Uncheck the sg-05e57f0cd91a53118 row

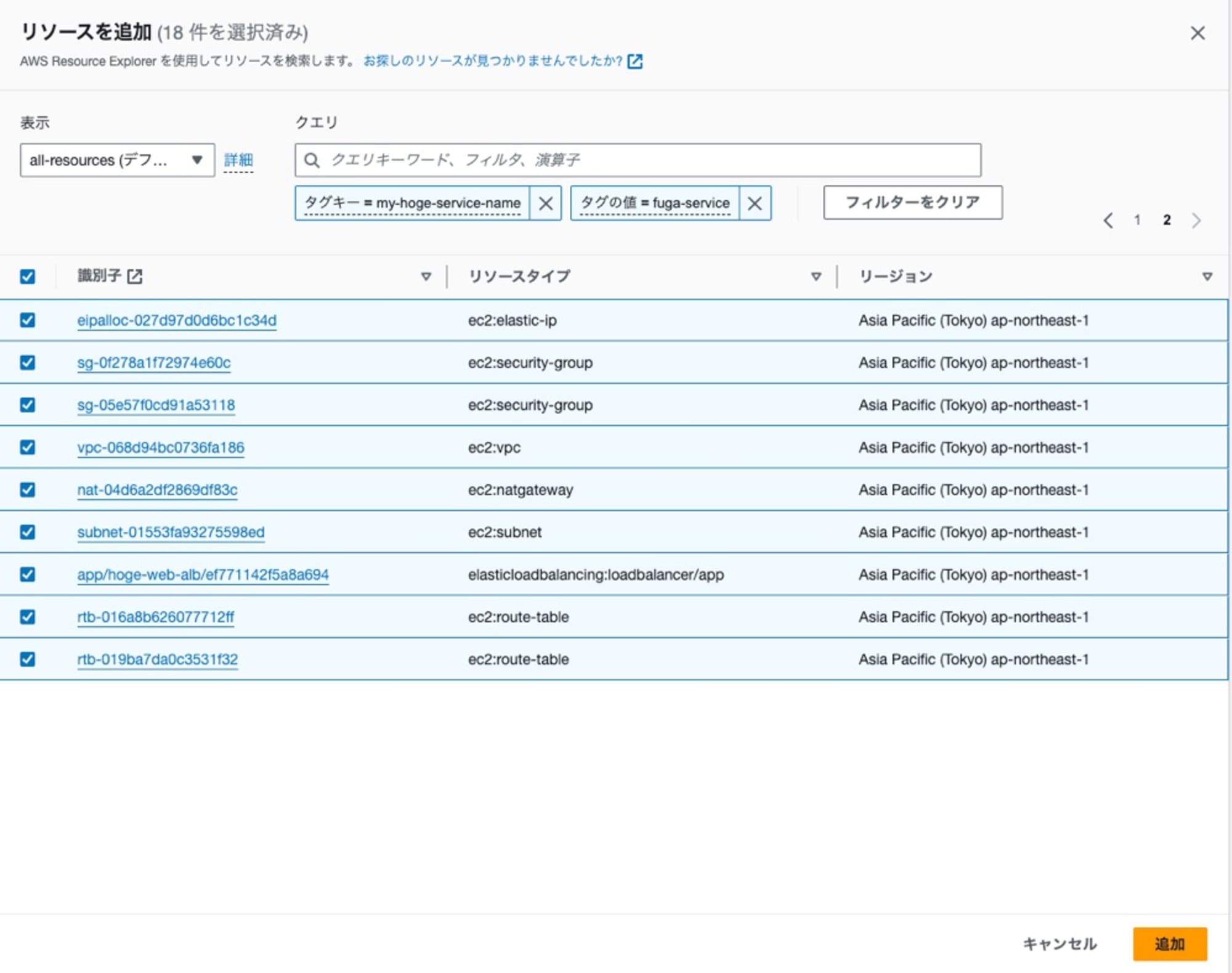tap(27, 405)
